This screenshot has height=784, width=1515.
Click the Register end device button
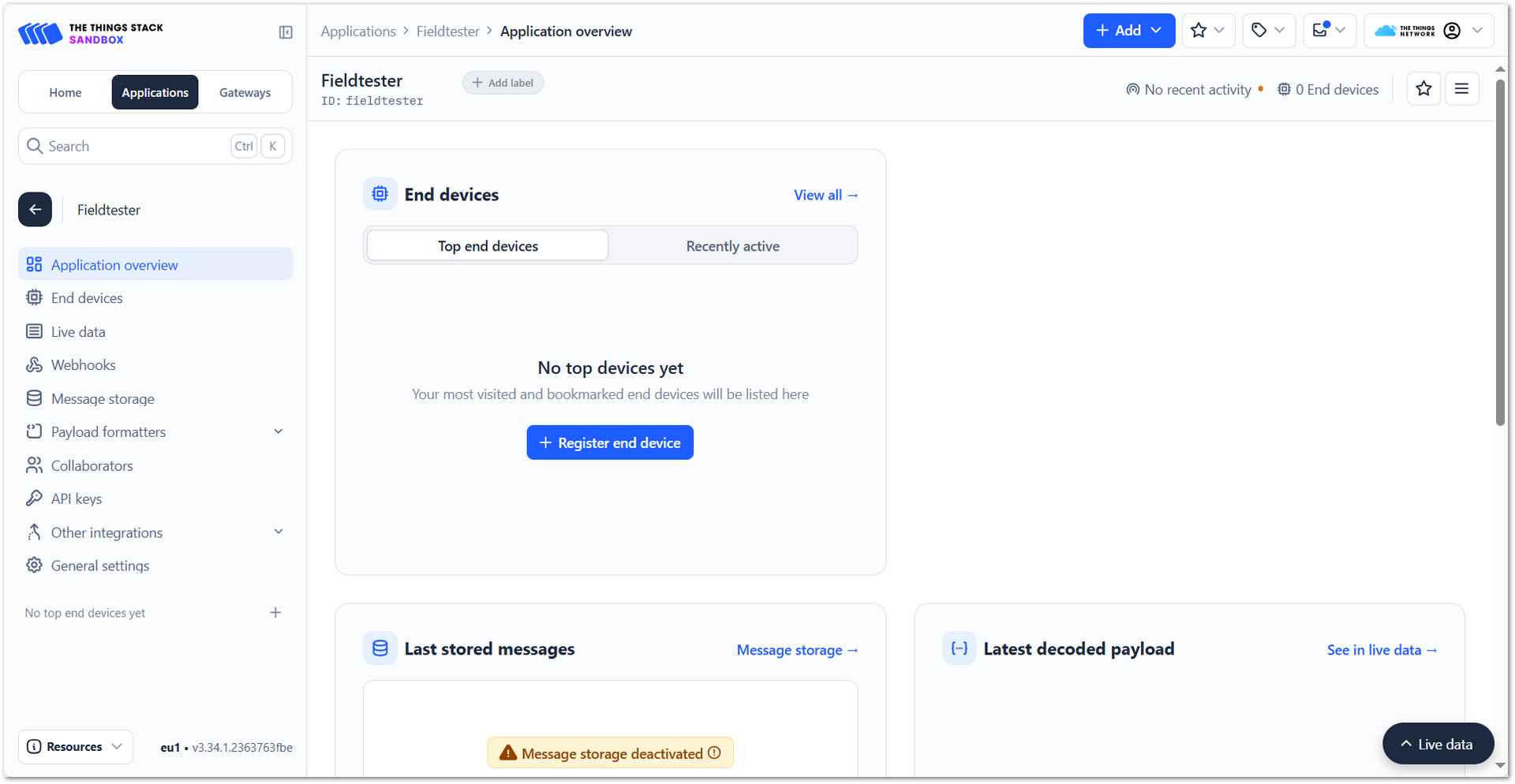pos(610,442)
